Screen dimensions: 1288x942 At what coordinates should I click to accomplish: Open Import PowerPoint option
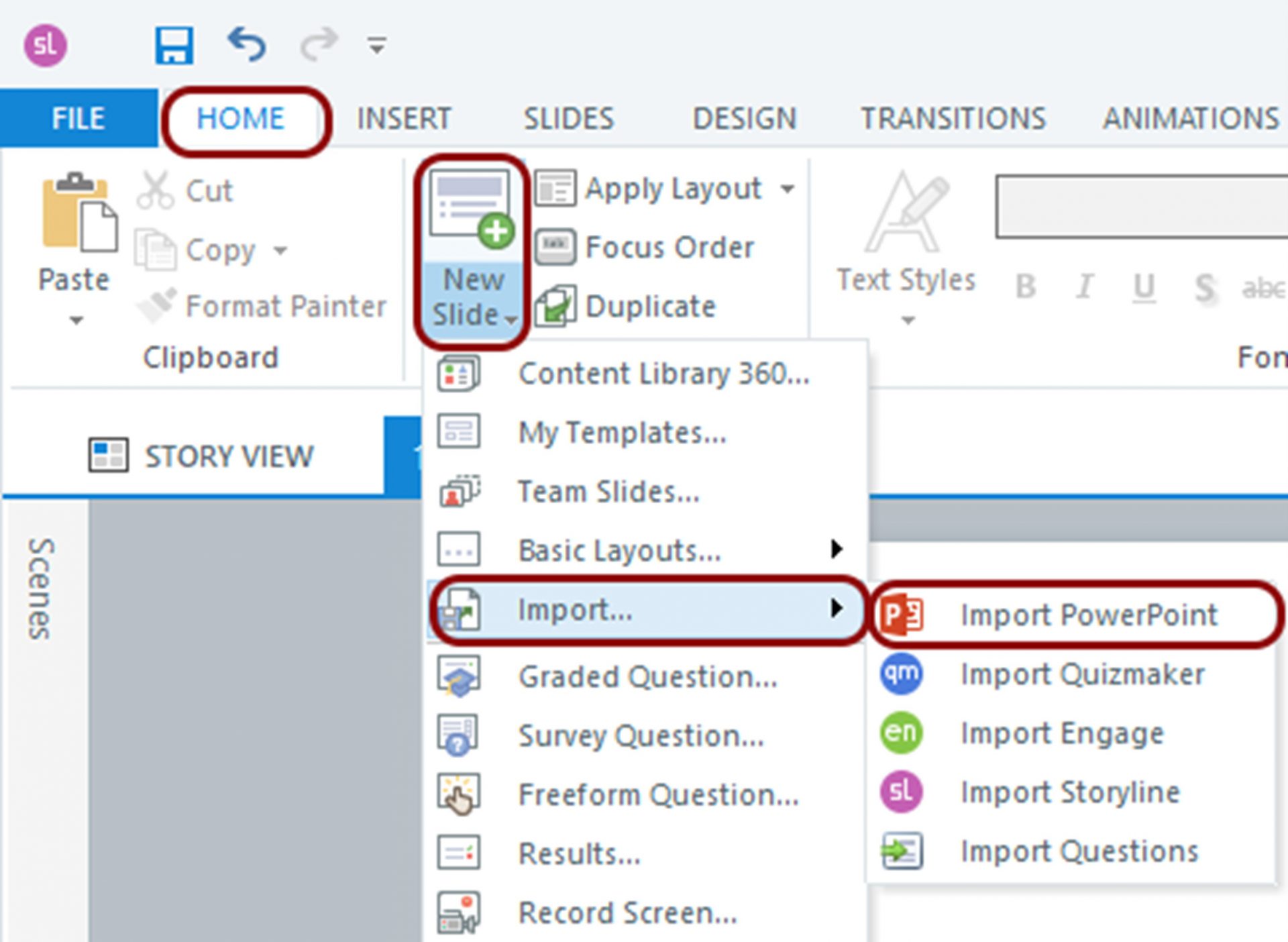(1087, 615)
